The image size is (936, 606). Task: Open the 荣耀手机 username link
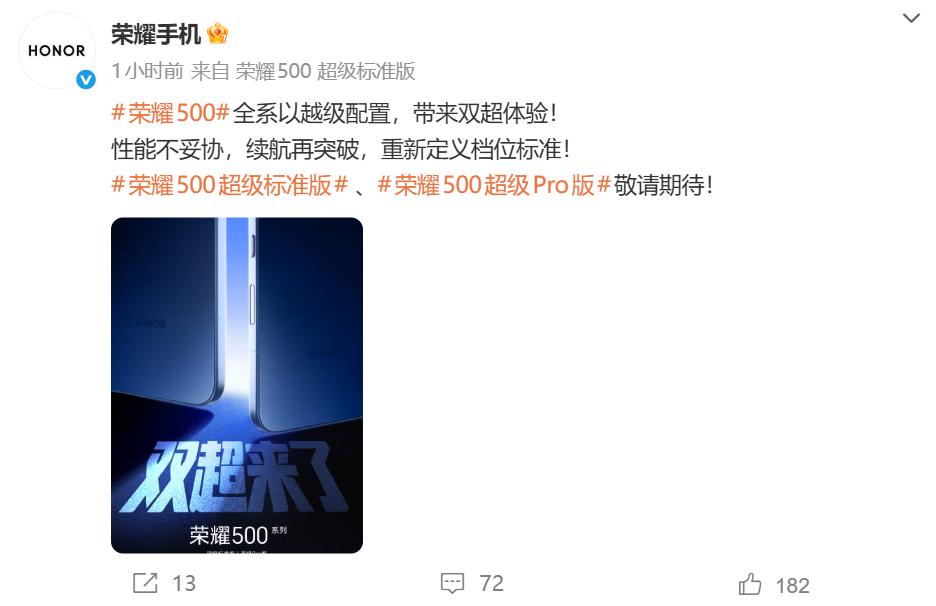(156, 34)
